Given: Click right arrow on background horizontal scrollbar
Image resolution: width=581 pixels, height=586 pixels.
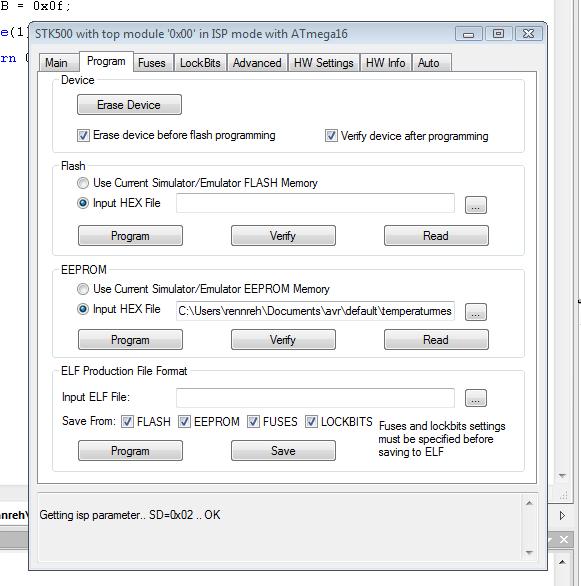Looking at the screenshot, I should coord(563,516).
